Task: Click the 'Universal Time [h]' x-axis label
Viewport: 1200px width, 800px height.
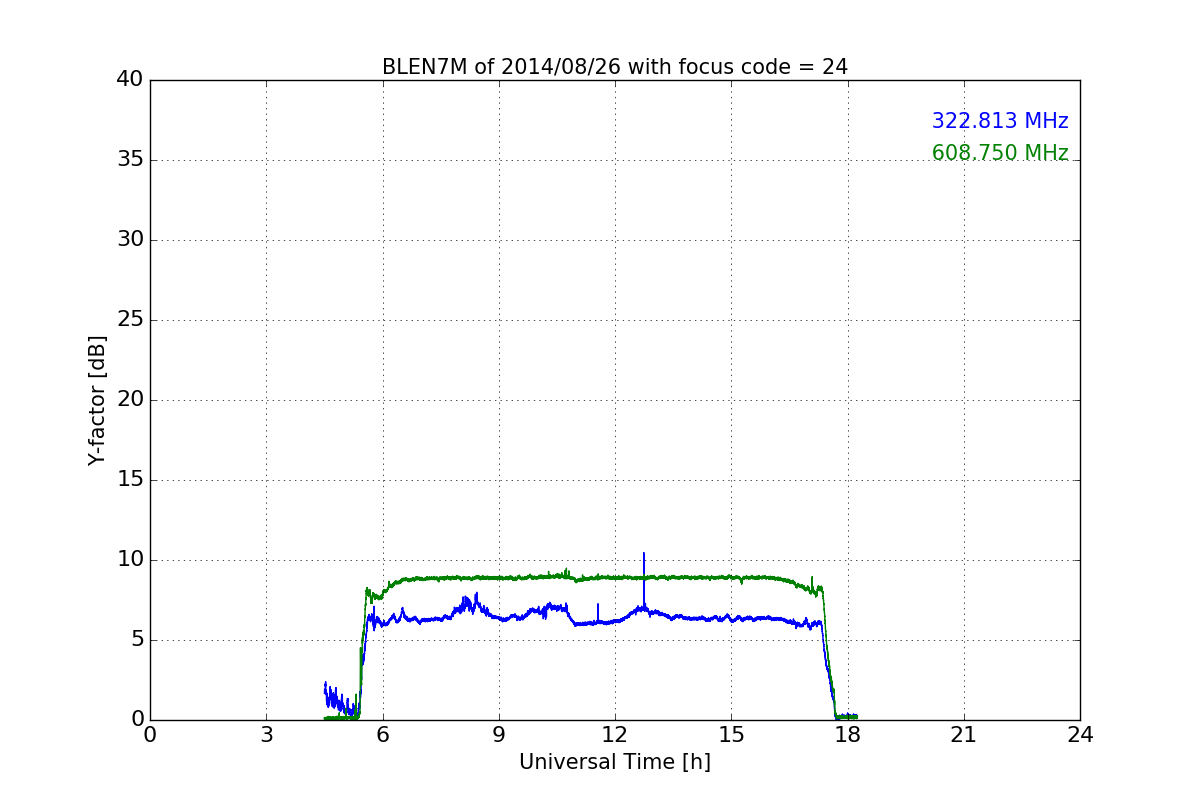Action: coord(615,762)
